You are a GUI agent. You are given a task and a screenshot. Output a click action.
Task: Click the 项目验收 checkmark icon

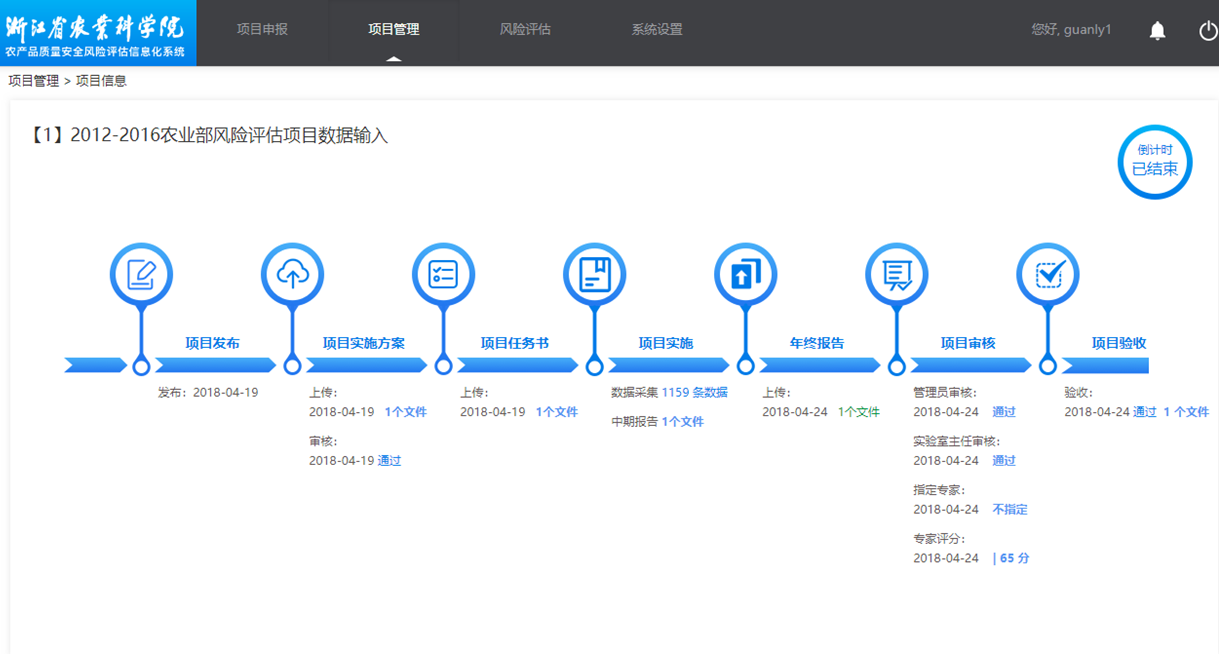pyautogui.click(x=1047, y=274)
